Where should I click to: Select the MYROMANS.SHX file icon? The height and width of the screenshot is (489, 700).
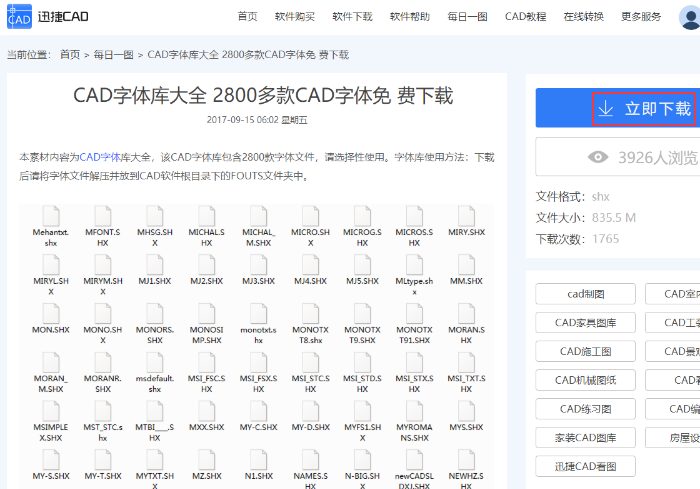pyautogui.click(x=414, y=410)
